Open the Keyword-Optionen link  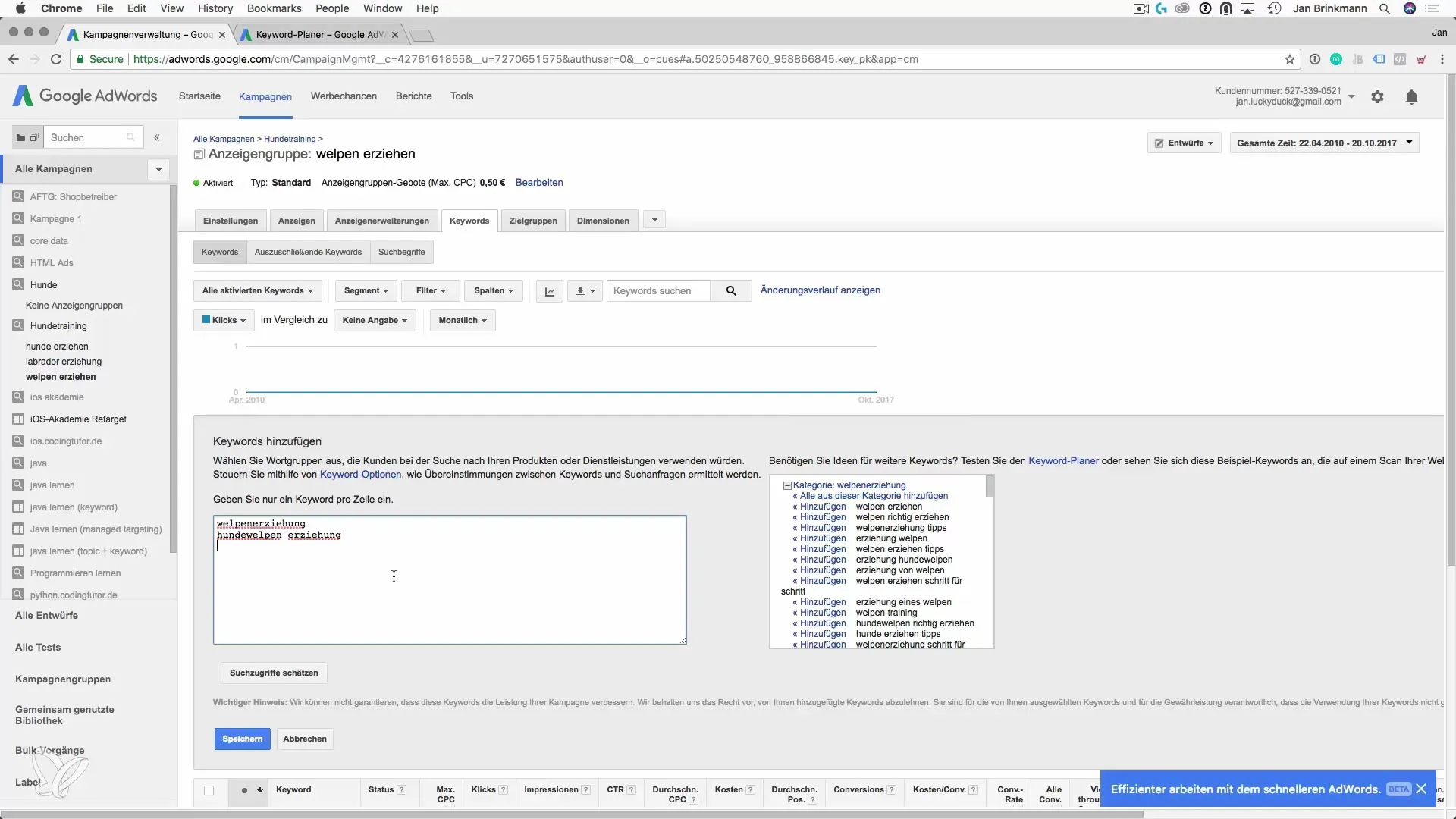tap(361, 474)
